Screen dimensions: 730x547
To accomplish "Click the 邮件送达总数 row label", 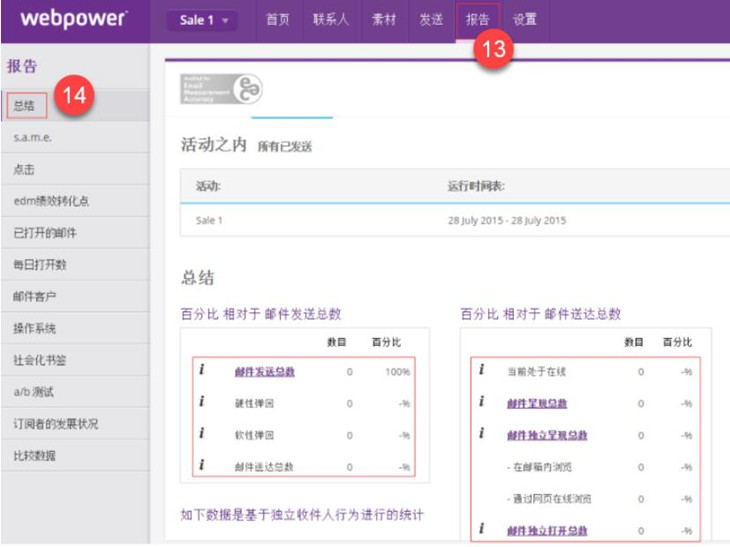I will tap(264, 467).
